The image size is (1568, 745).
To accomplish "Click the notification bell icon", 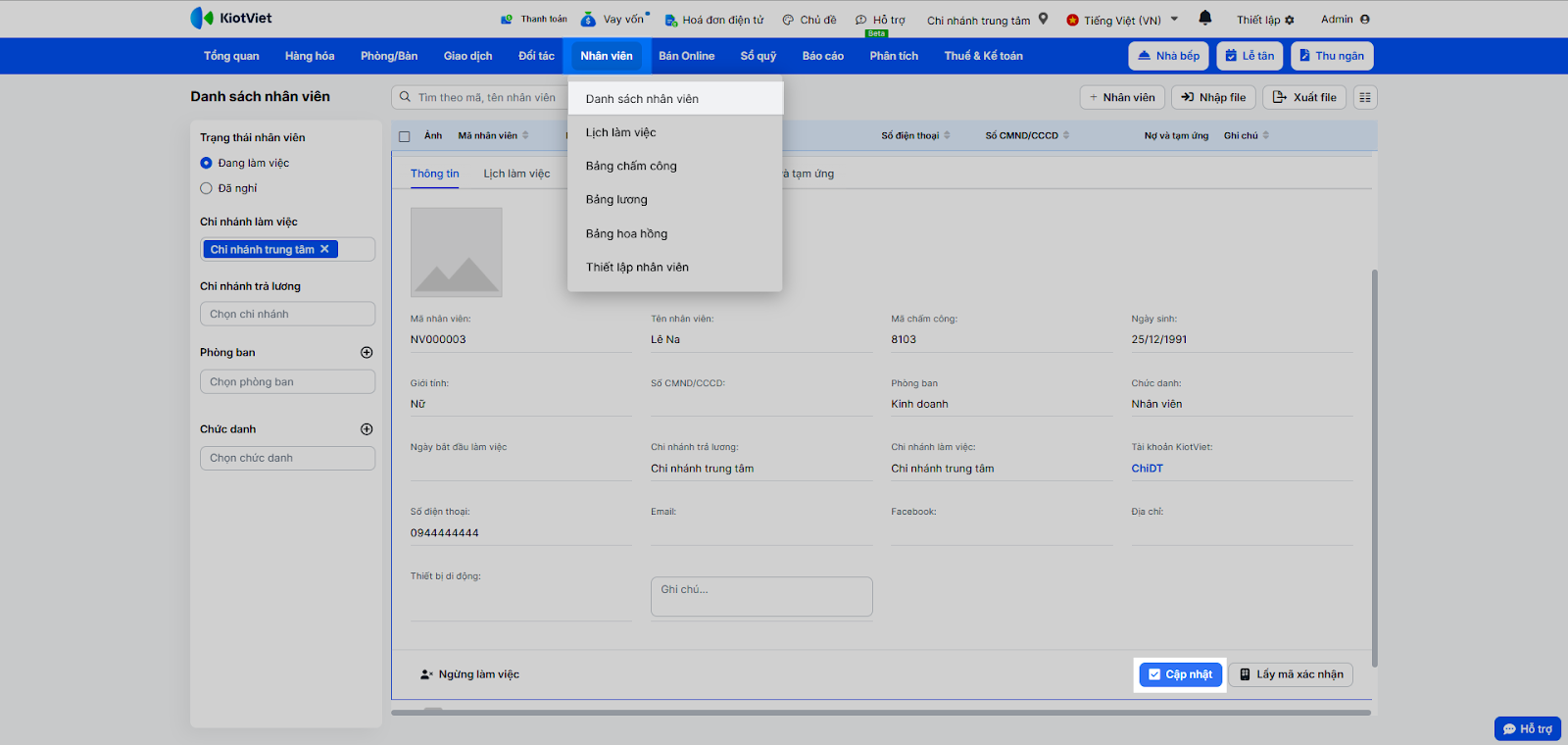I will point(1204,18).
